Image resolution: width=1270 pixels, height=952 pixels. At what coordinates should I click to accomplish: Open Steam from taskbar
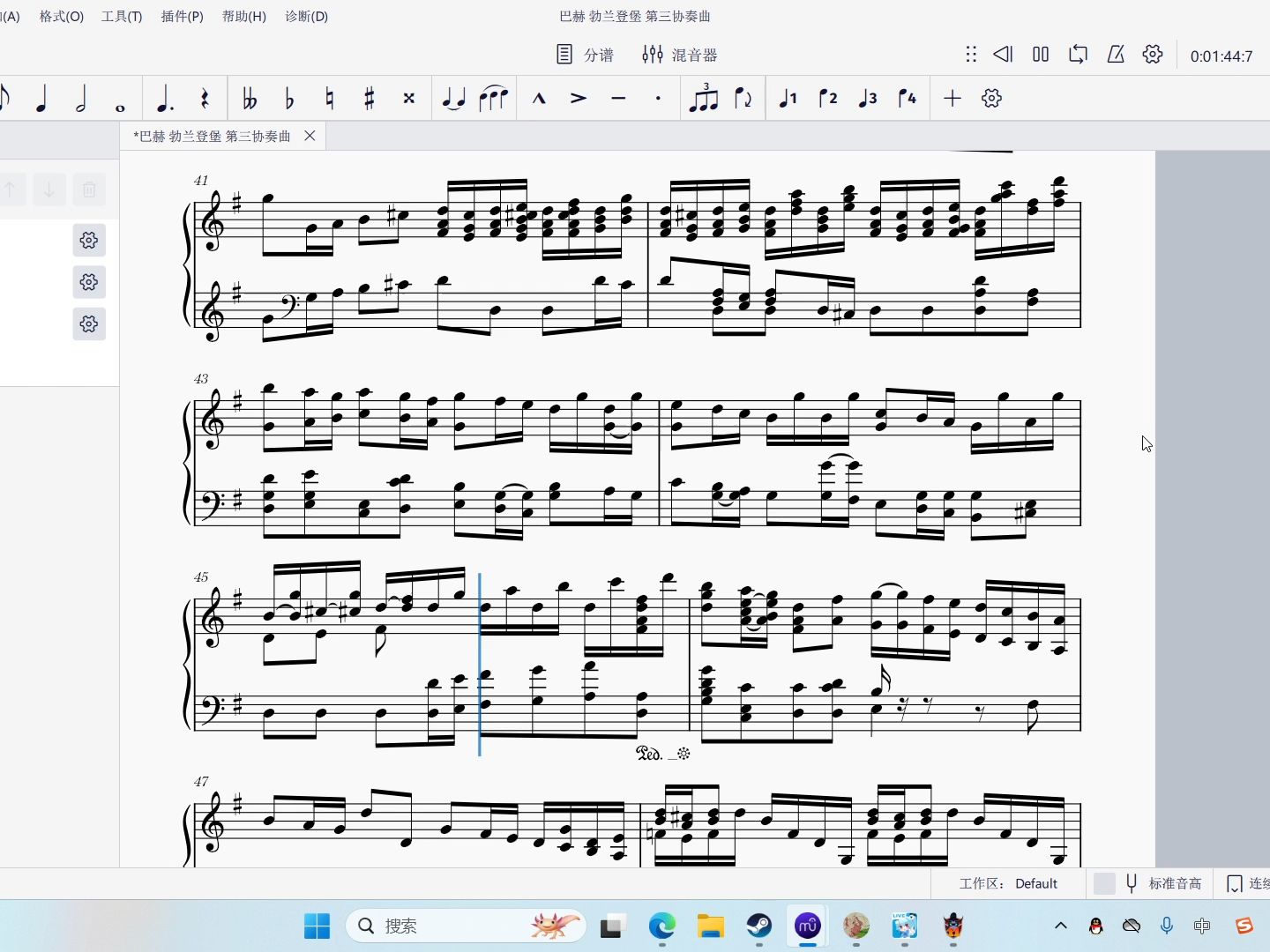click(758, 926)
